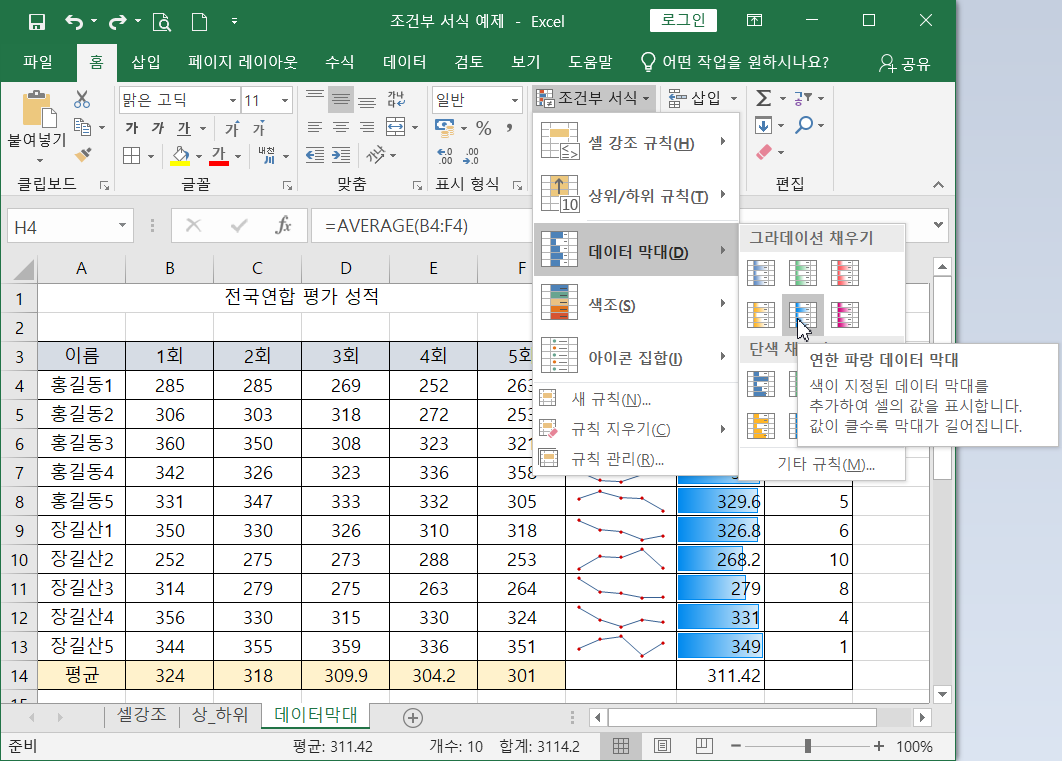This screenshot has height=761, width=1062.
Task: Toggle center text alignment
Action: pos(341,127)
